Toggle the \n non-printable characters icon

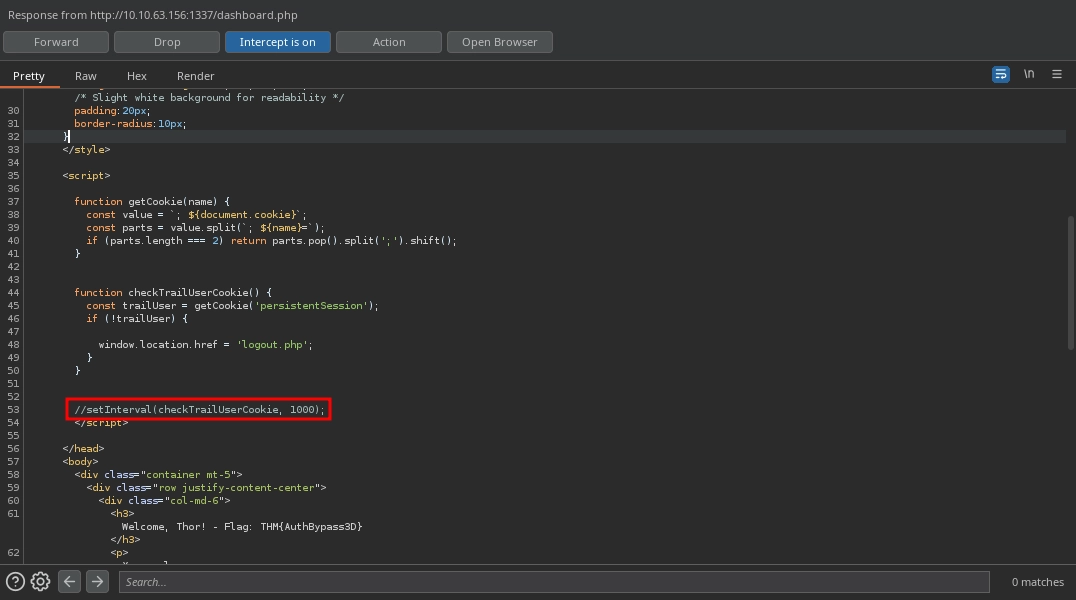(x=1029, y=74)
